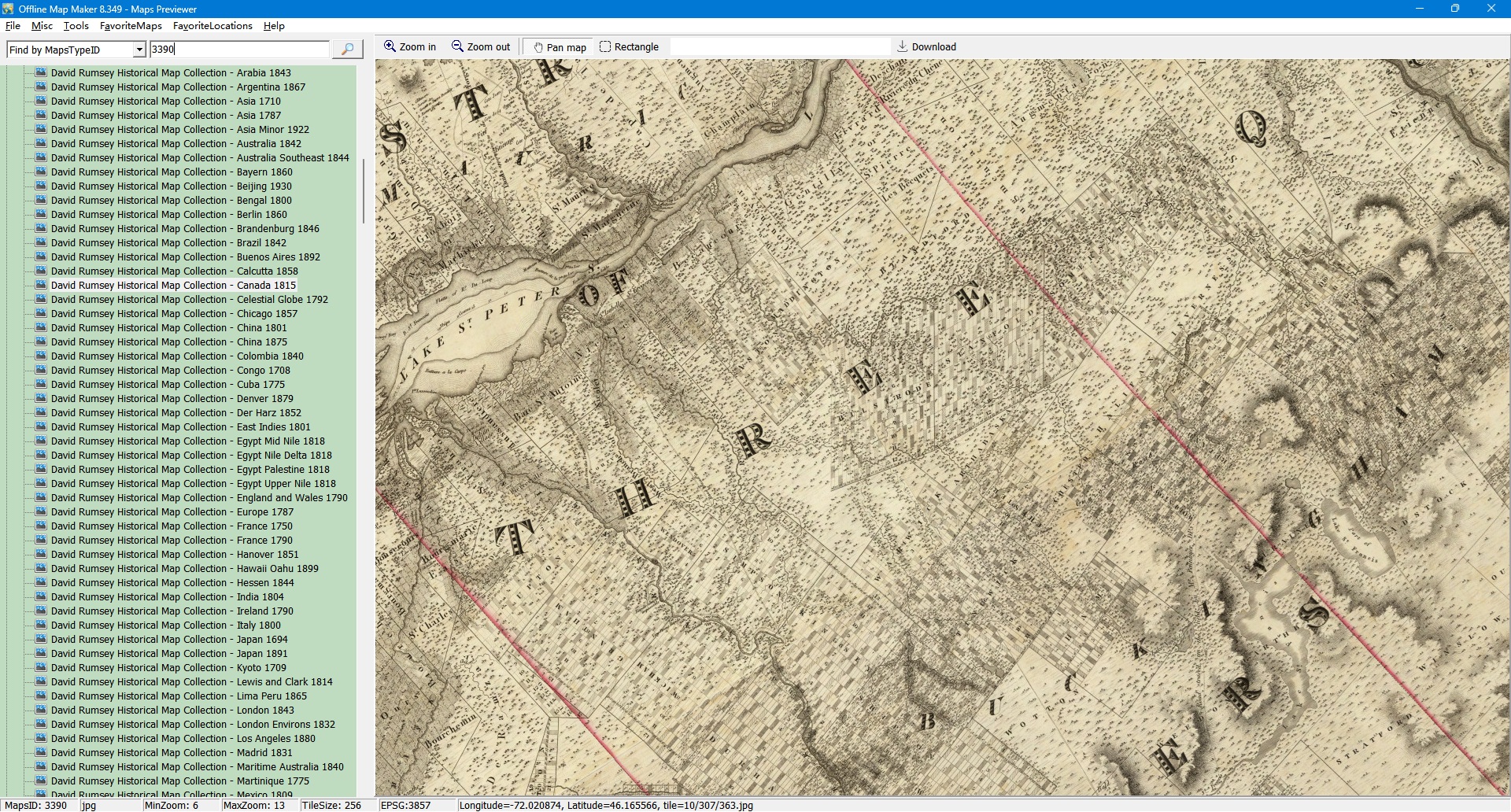Image resolution: width=1511 pixels, height=812 pixels.
Task: Select the Rectangle selection tool
Action: tap(629, 47)
